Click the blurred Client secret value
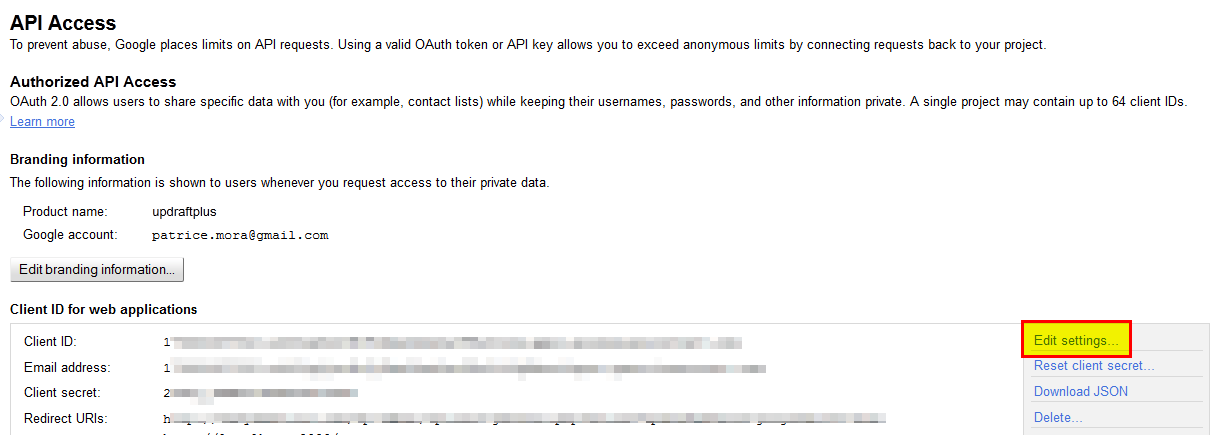 pos(262,393)
